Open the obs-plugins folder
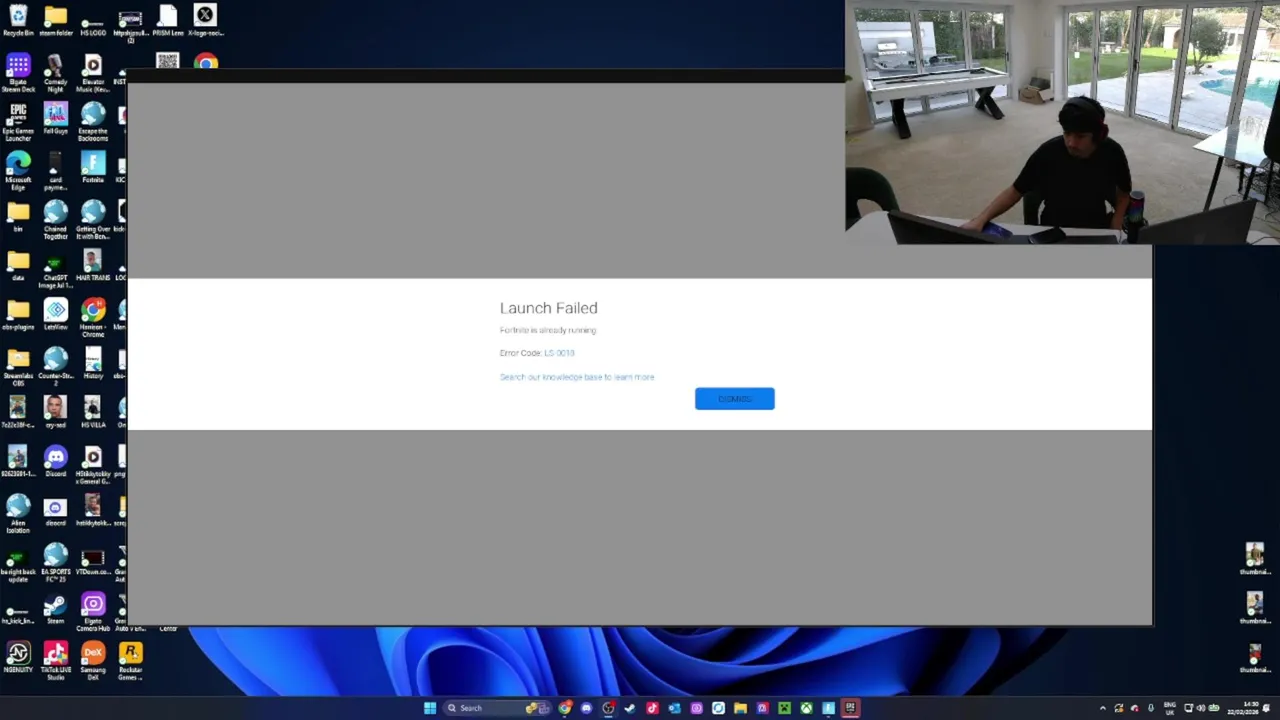The height and width of the screenshot is (720, 1280). click(x=18, y=315)
